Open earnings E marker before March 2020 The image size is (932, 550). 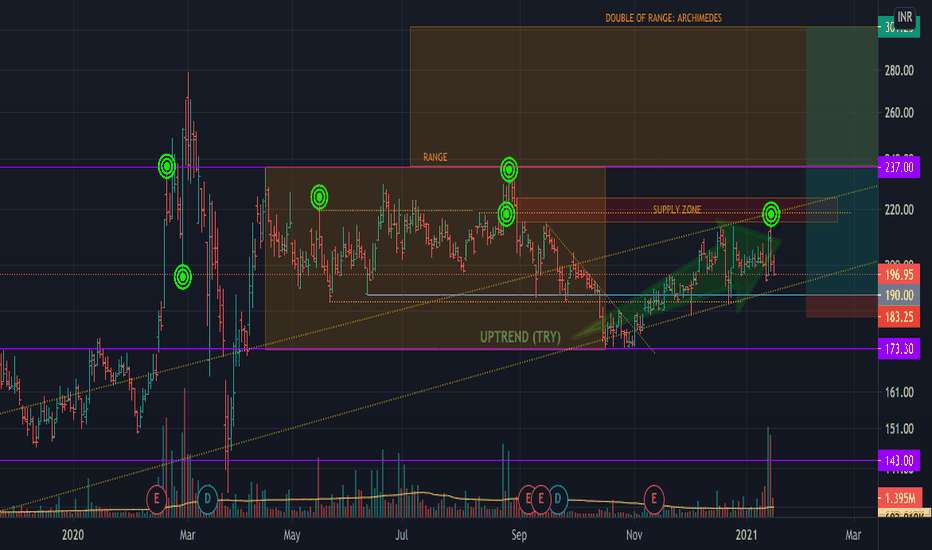coord(156,498)
